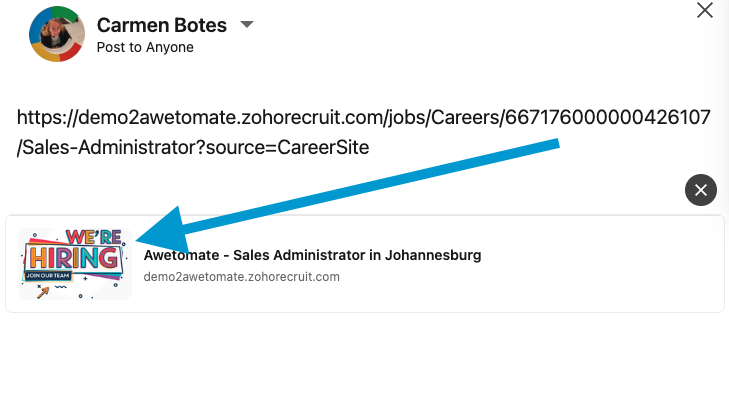Click the 'WE'RE' text in the thumbnail
Screen dimensions: 729x407
coord(92,238)
